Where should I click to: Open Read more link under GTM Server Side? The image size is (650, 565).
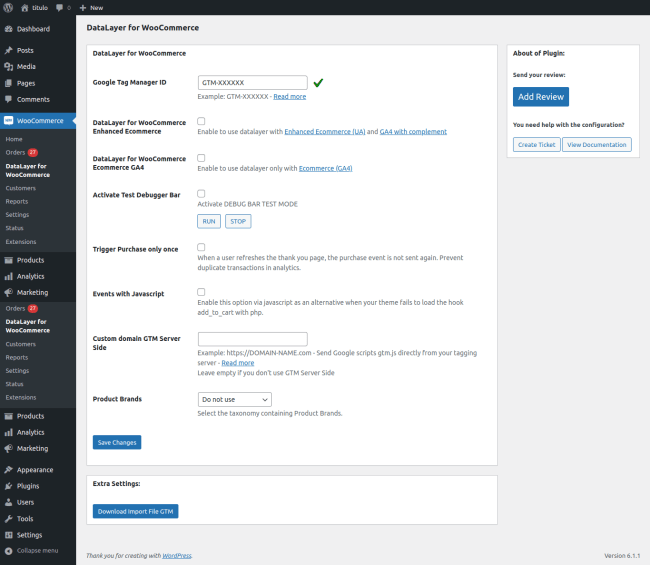[238, 363]
